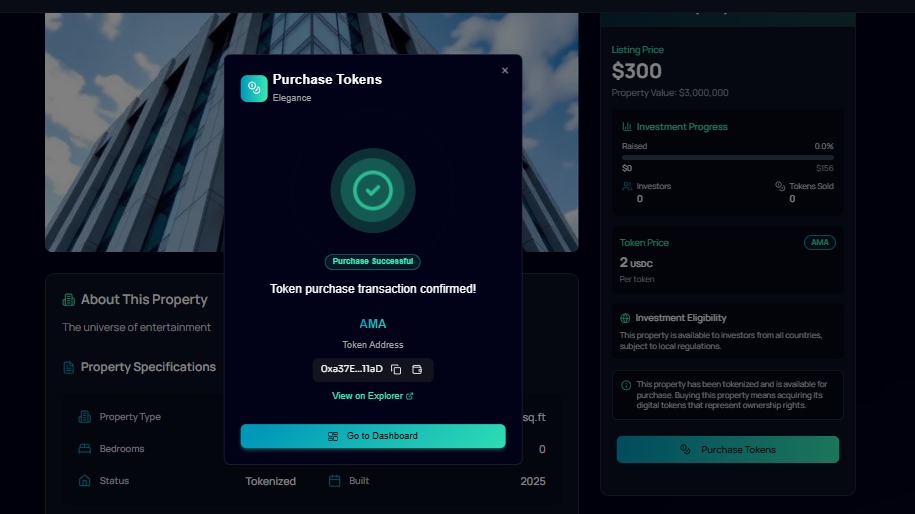Viewport: 915px width, 514px height.
Task: Click the green success checkmark circle
Action: 373,190
